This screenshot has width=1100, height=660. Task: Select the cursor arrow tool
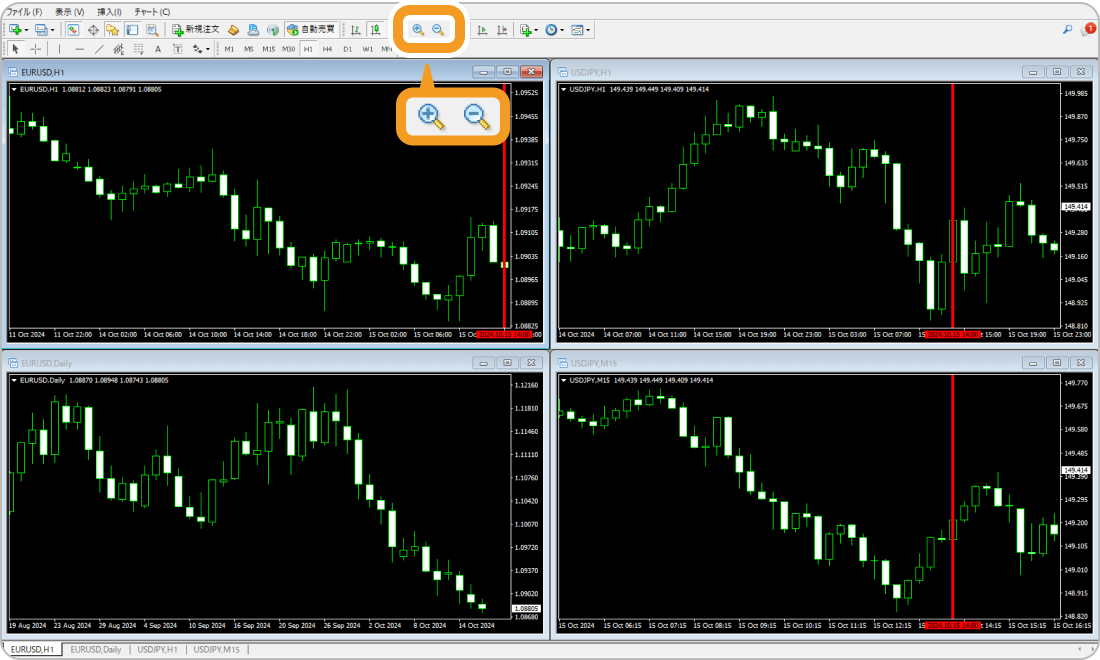15,49
